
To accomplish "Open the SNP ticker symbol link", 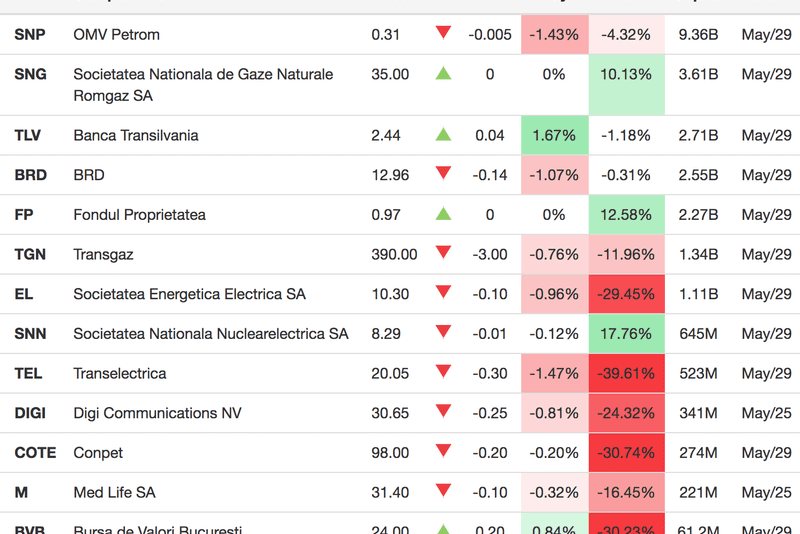I will (30, 35).
